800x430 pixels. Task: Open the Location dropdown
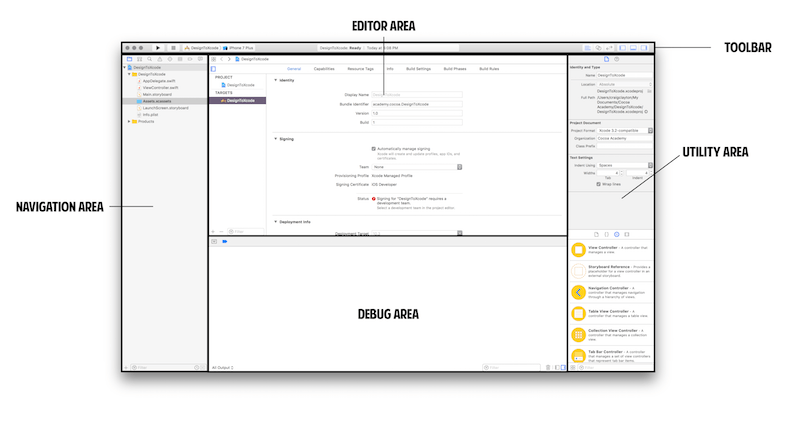(x=624, y=84)
